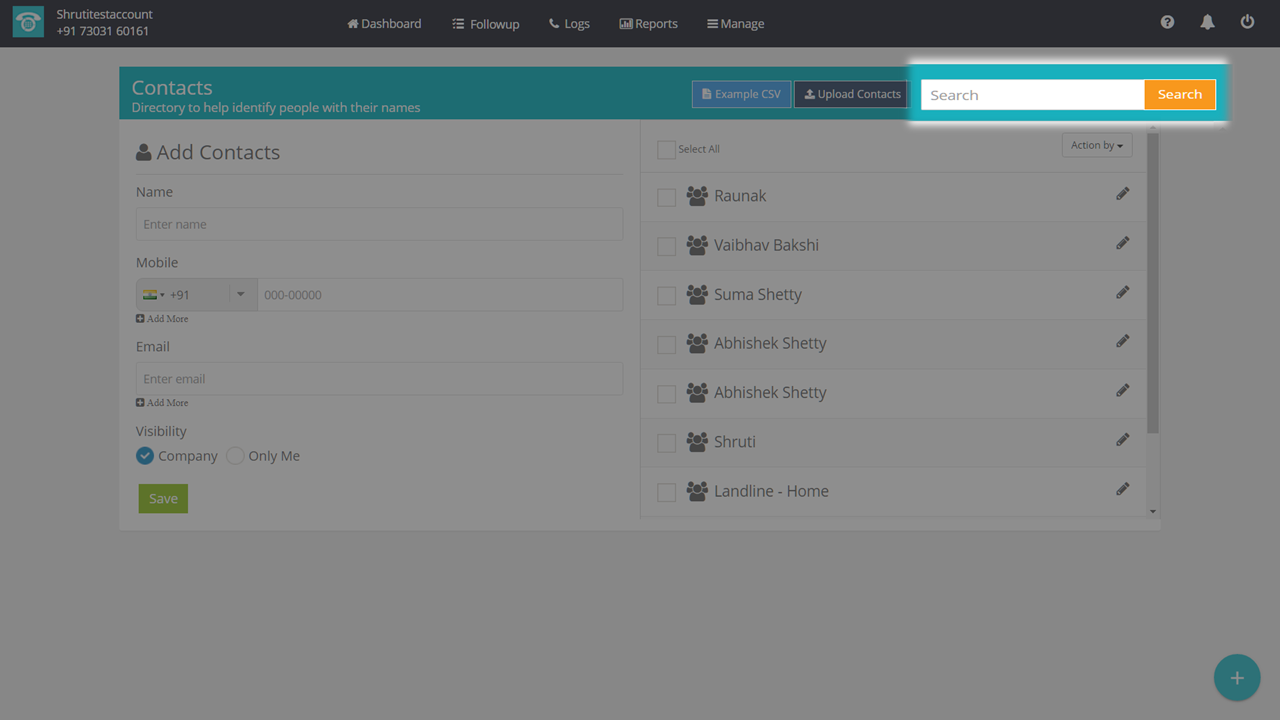Viewport: 1280px width, 720px height.
Task: Click the floating plus button
Action: (x=1237, y=678)
